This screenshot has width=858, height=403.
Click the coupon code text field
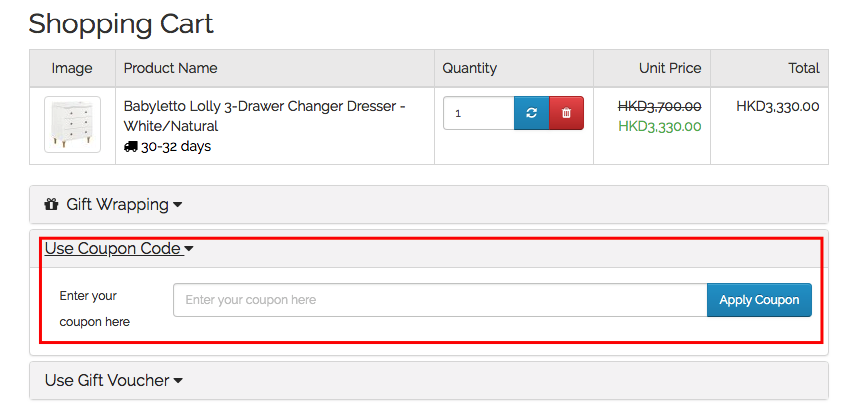click(x=440, y=300)
